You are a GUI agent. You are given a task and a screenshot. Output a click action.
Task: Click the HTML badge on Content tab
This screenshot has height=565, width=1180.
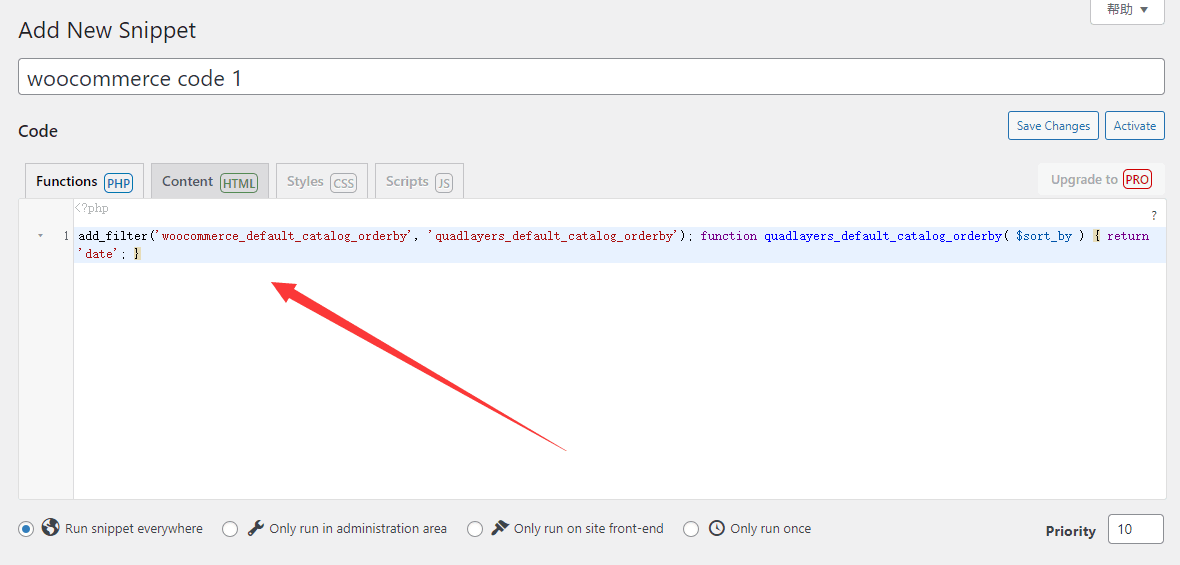pyautogui.click(x=239, y=183)
